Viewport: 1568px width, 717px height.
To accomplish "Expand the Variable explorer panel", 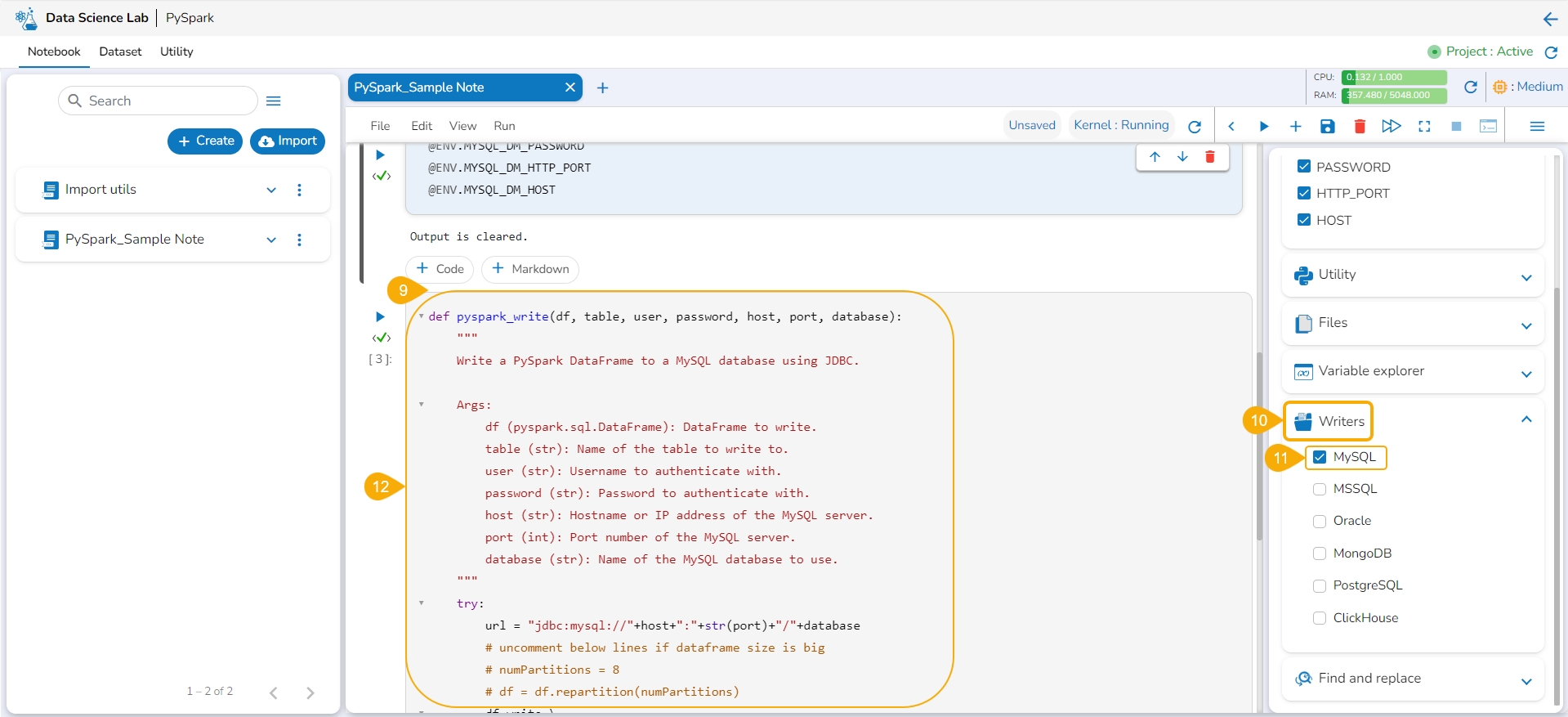I will click(x=1526, y=374).
